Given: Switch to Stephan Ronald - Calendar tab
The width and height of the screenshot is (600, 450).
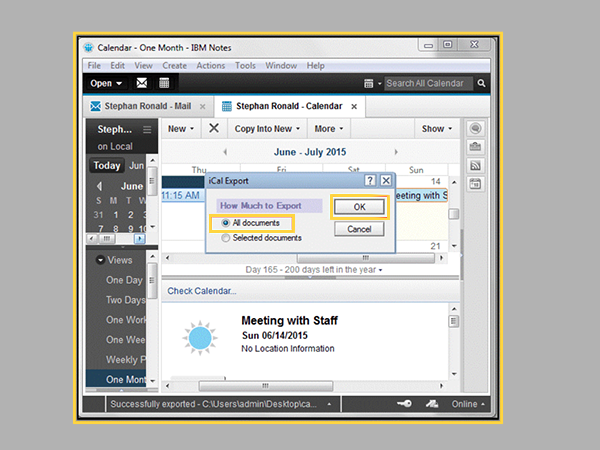Looking at the screenshot, I should 289,106.
